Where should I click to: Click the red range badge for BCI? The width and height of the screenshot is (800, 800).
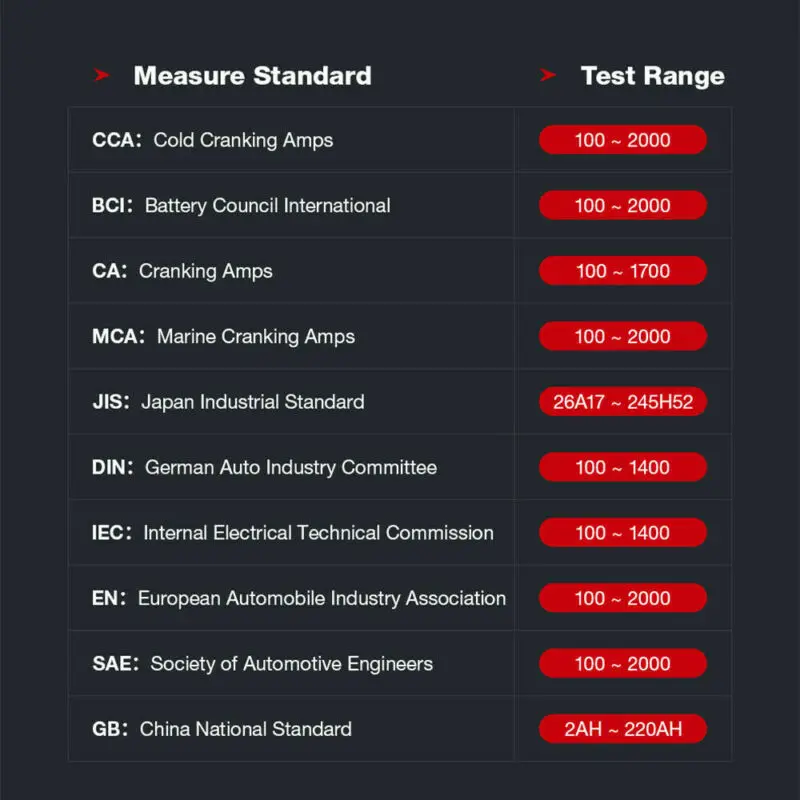[622, 206]
